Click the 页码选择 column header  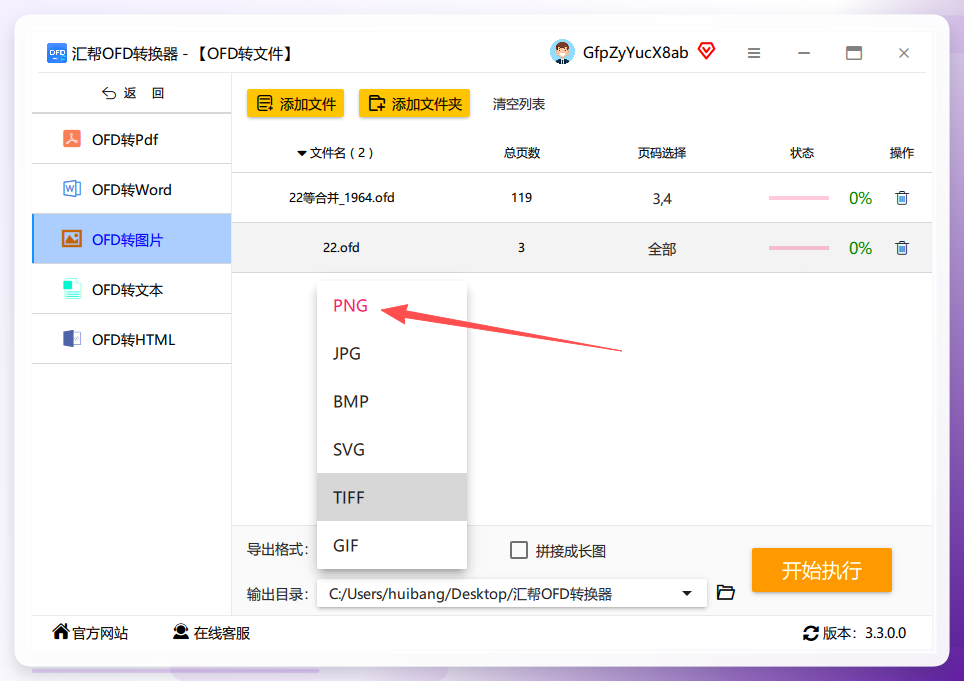(662, 153)
